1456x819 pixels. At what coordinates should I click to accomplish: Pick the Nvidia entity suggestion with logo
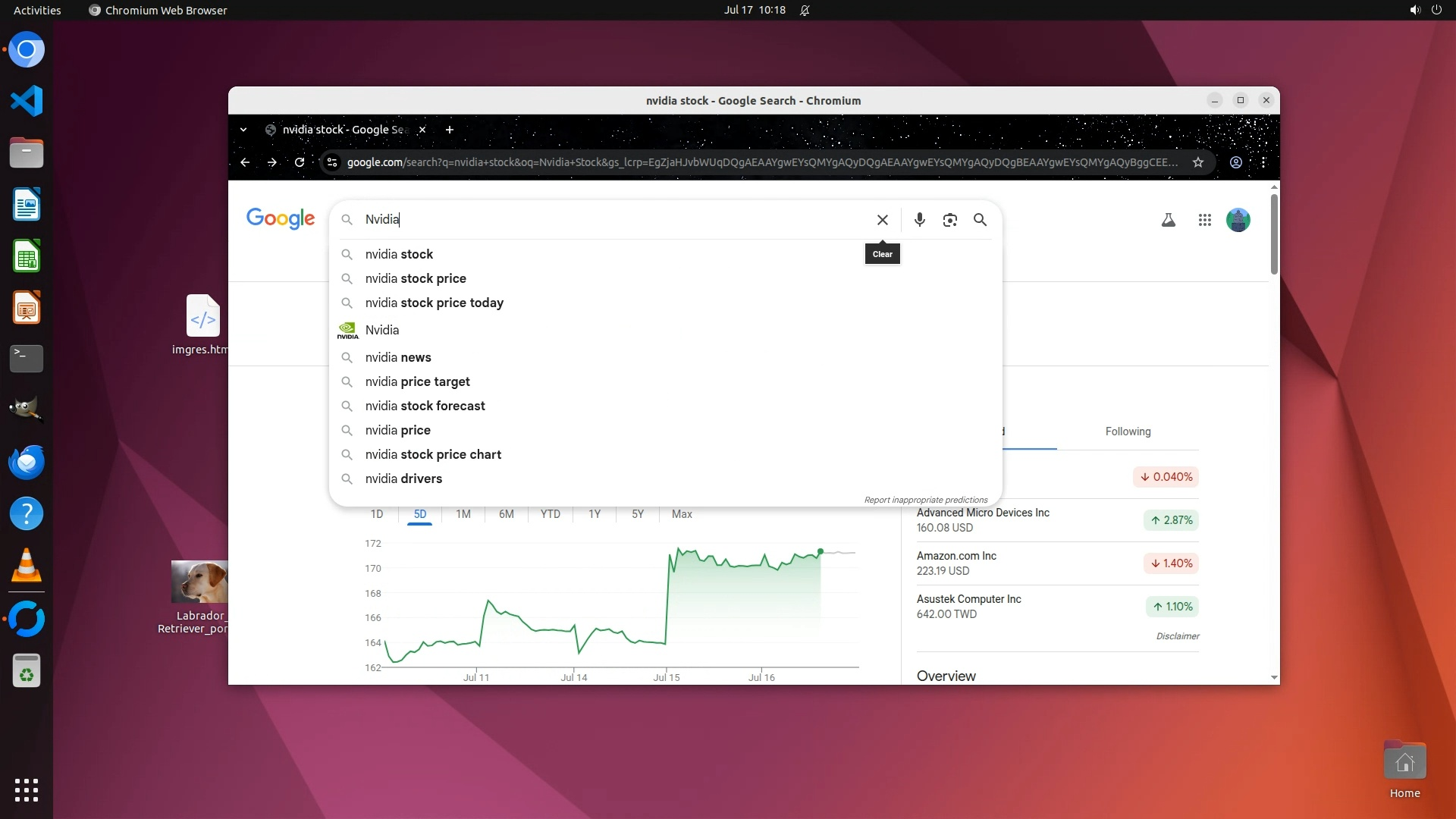click(x=381, y=330)
